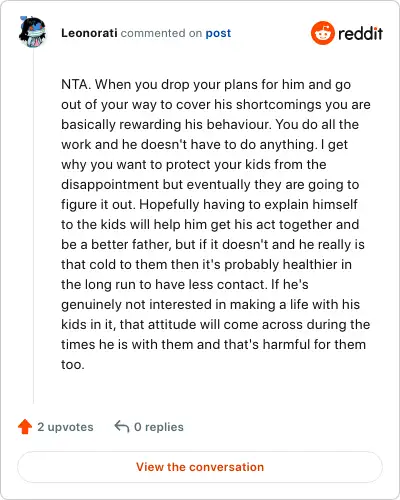Click the "reddit" wordmark text
Screen dimensions: 400x500
click(x=360, y=33)
